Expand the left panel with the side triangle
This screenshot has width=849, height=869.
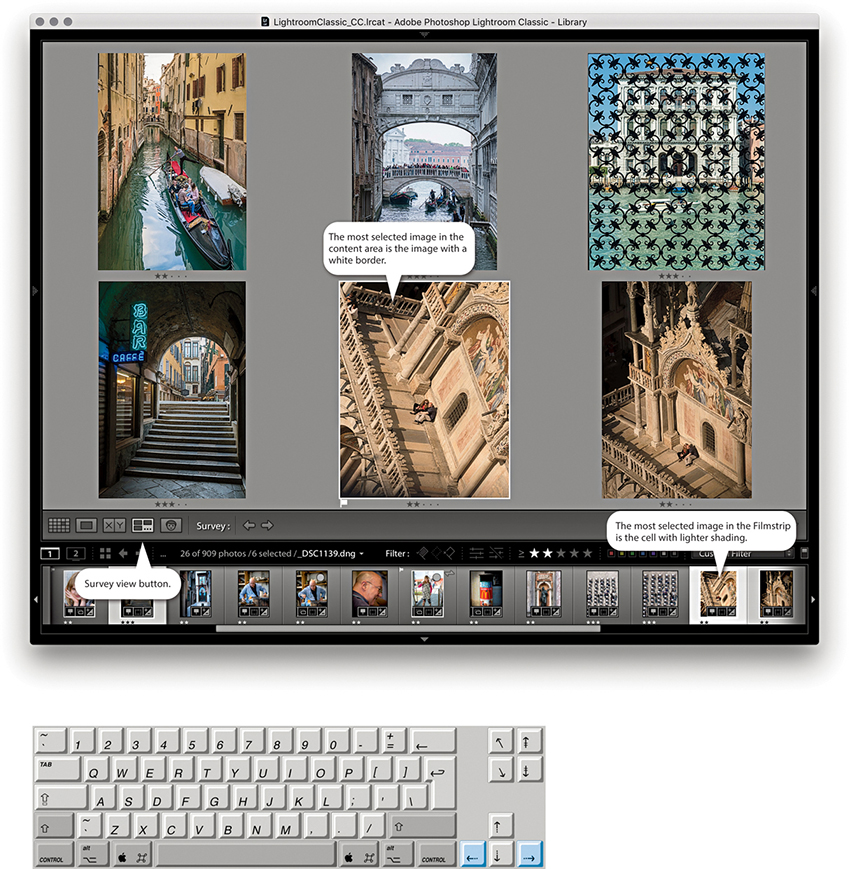pos(35,290)
